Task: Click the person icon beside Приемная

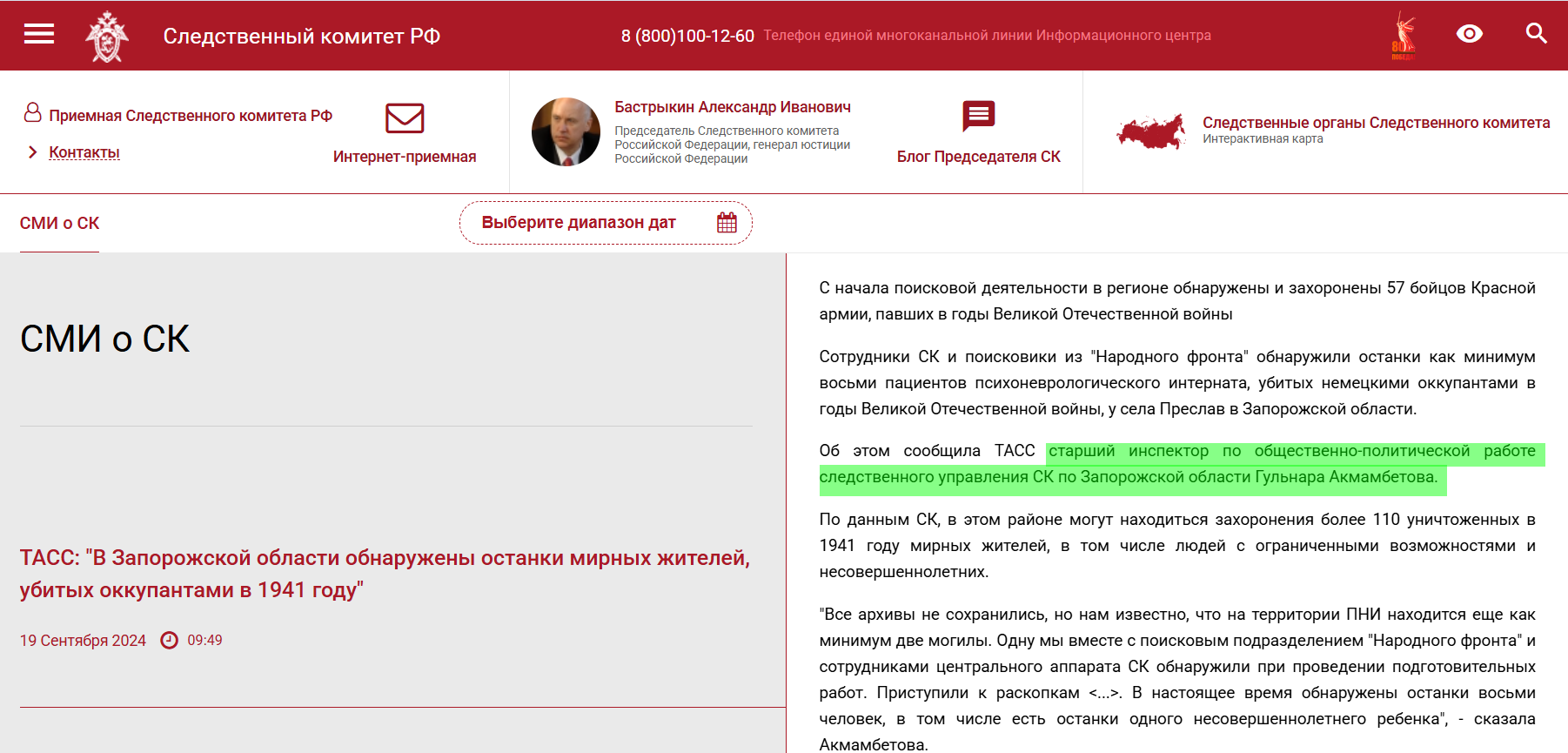Action: click(32, 113)
